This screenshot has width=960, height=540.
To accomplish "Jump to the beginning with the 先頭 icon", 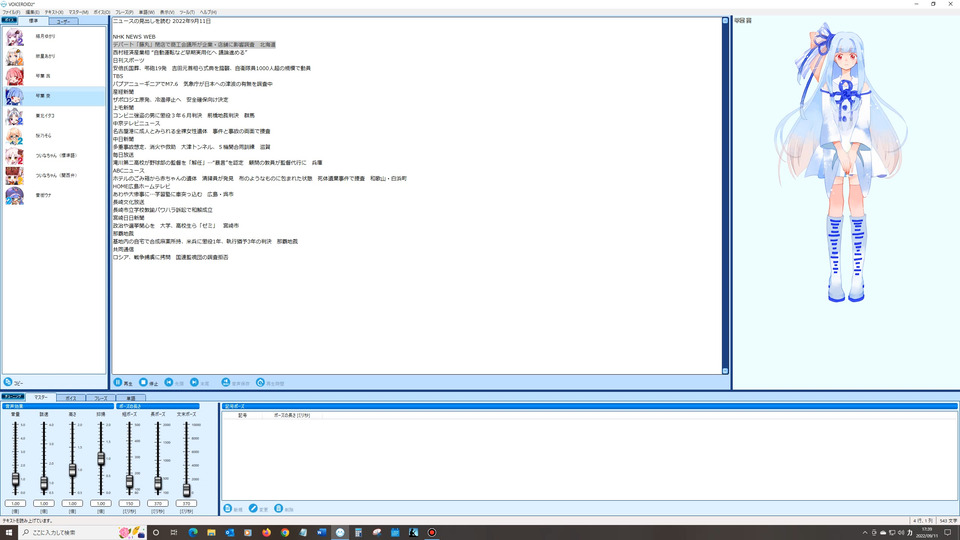I will (x=169, y=382).
